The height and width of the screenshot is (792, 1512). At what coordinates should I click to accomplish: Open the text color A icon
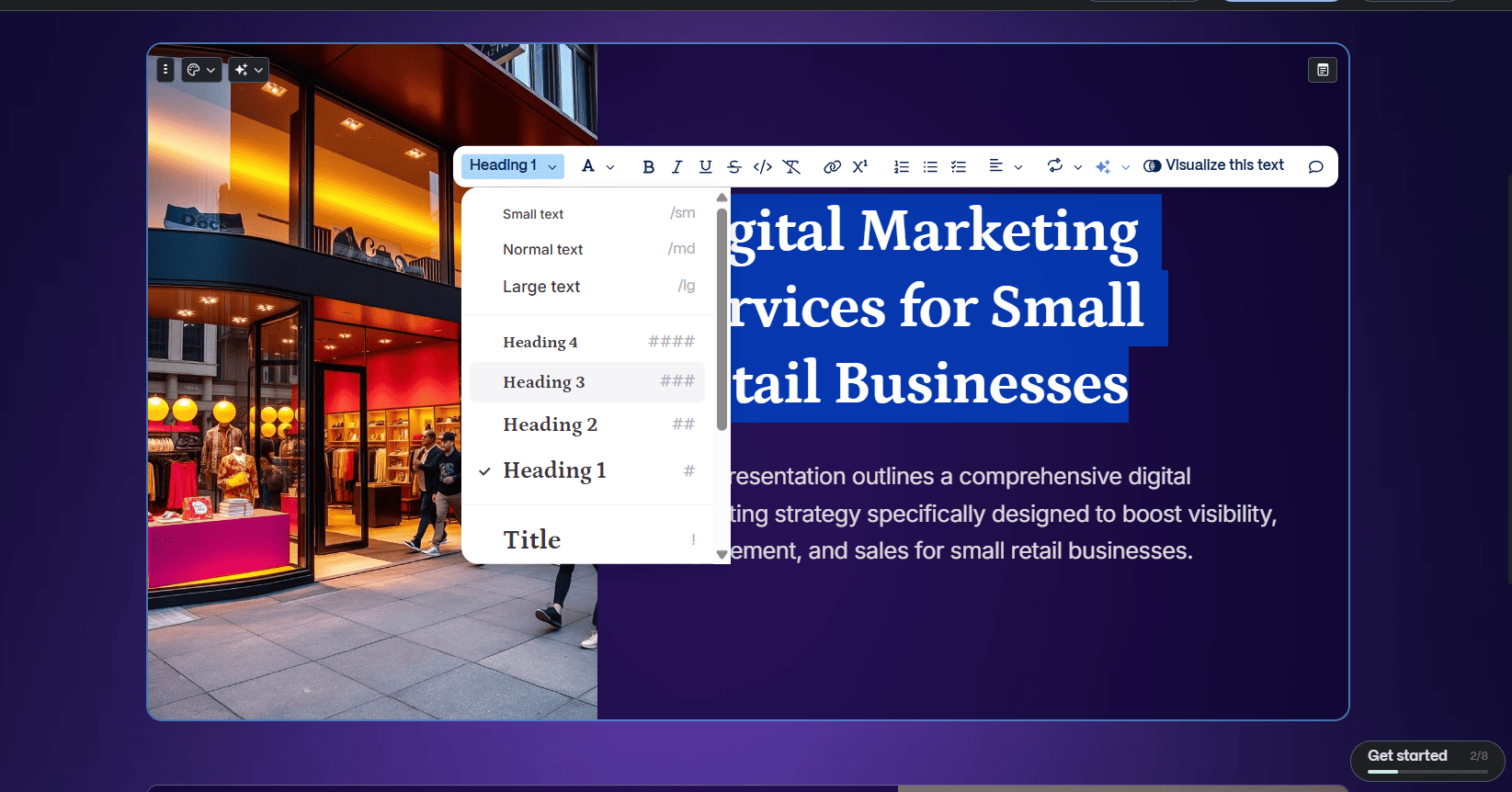click(x=588, y=165)
